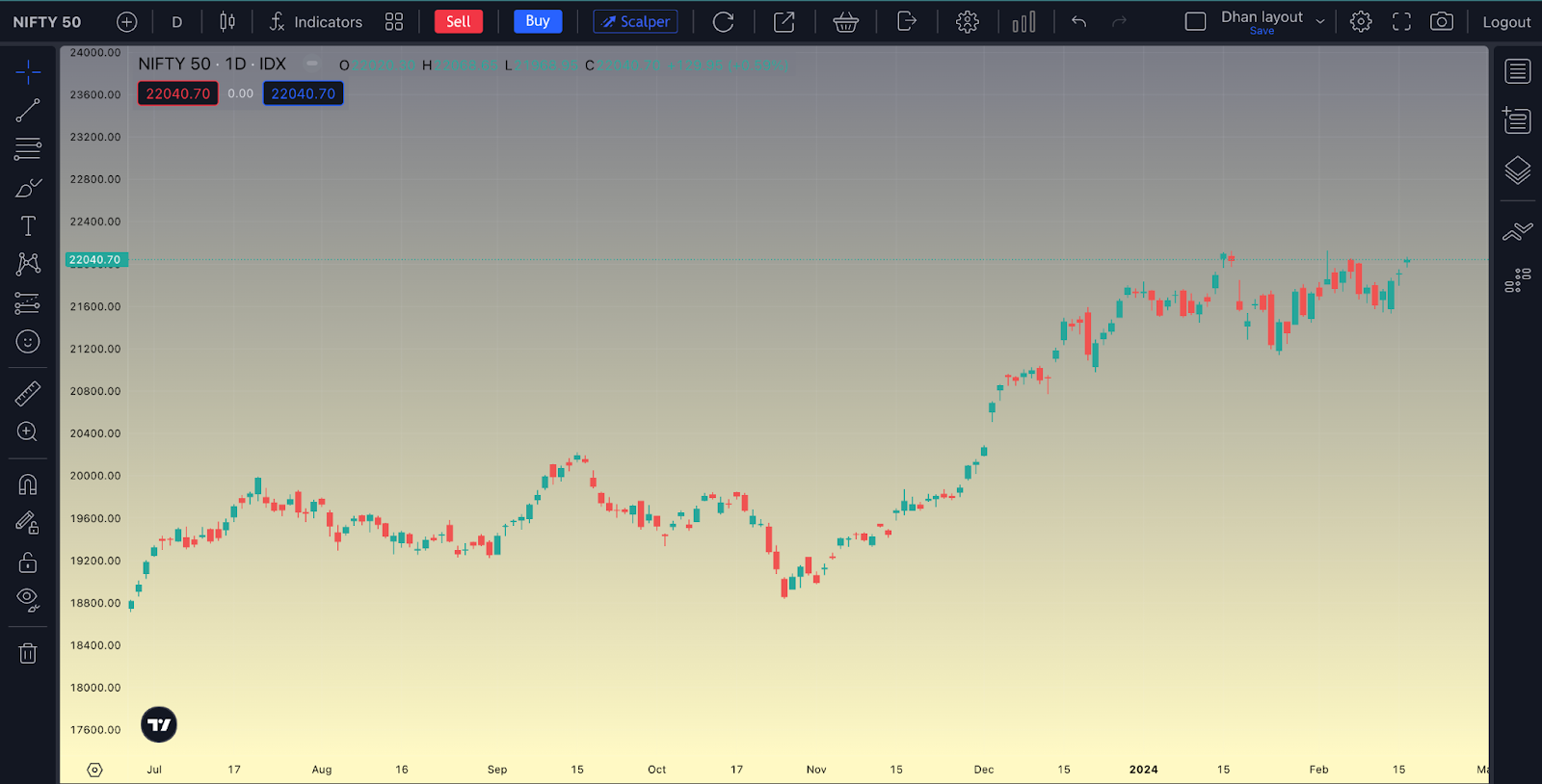
Task: Select the text annotation tool
Action: [28, 226]
